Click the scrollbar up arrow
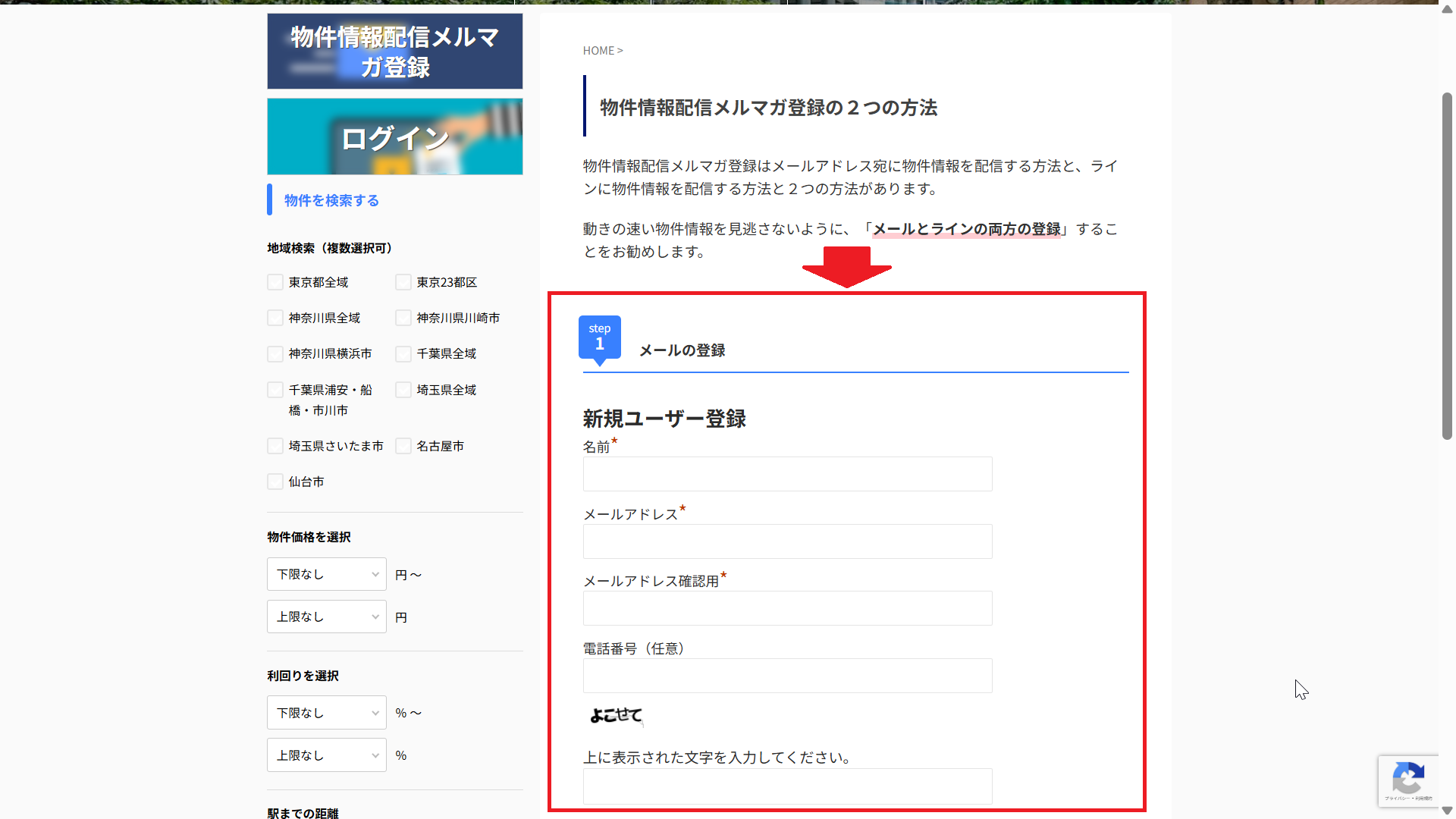 [x=1447, y=8]
